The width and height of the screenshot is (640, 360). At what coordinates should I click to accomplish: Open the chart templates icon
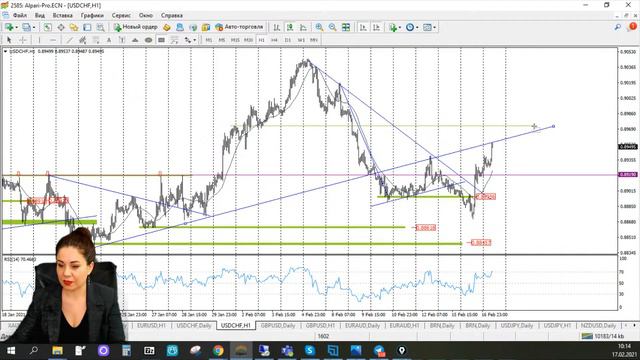point(427,27)
